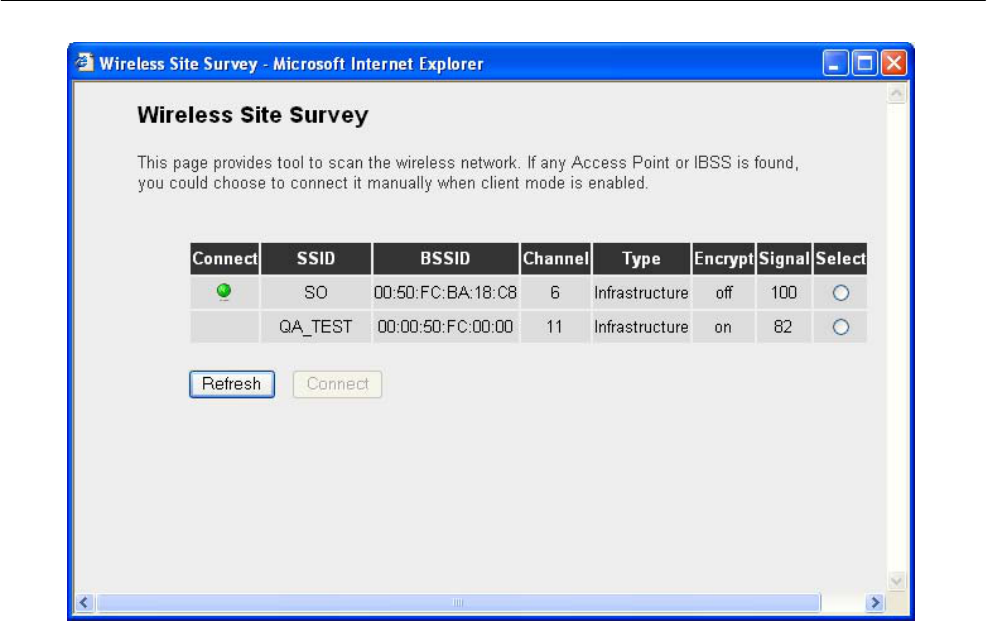This screenshot has height=621, width=987.
Task: Click the horizontal scrollbar right arrow
Action: click(874, 603)
